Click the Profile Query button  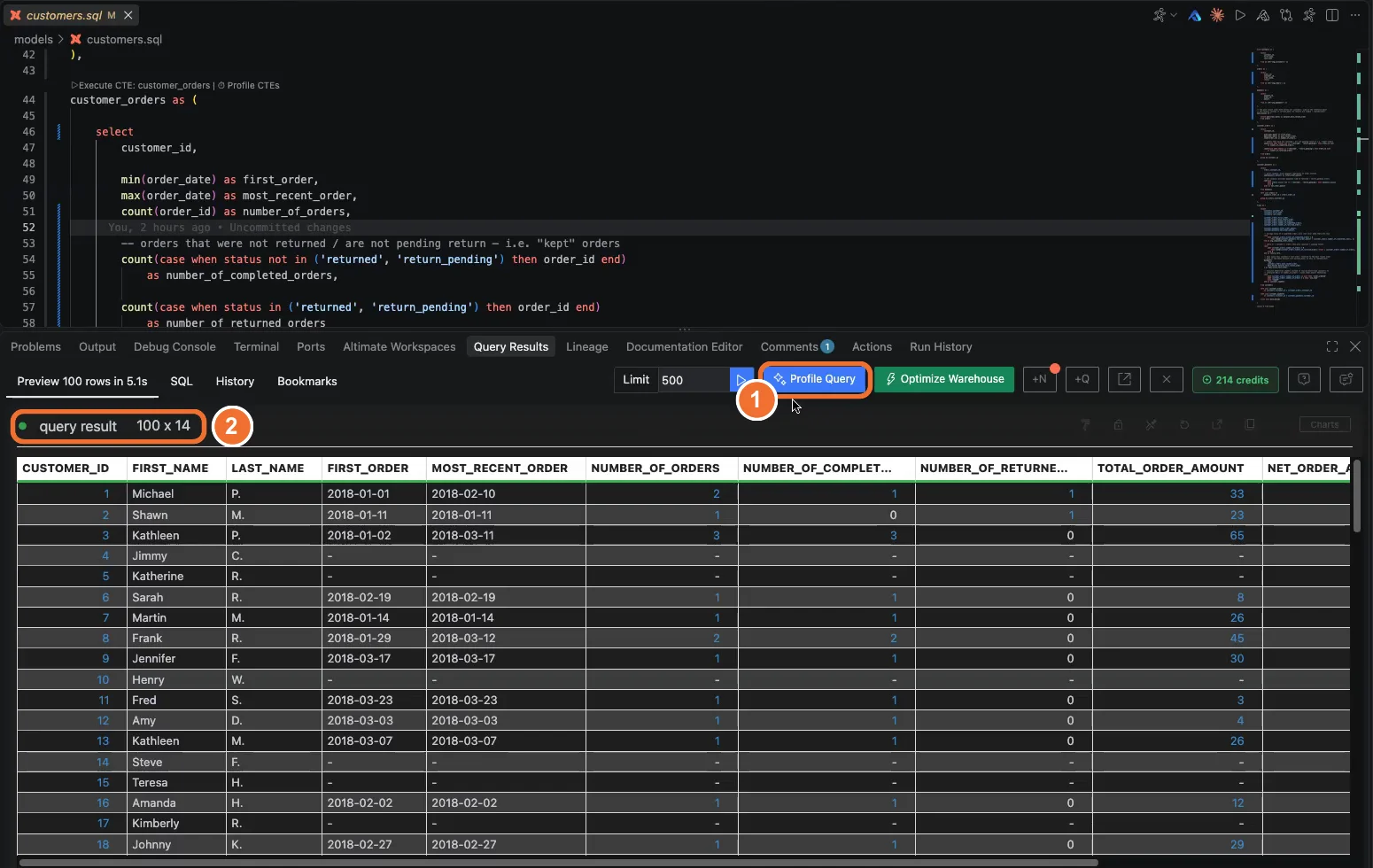coord(815,379)
